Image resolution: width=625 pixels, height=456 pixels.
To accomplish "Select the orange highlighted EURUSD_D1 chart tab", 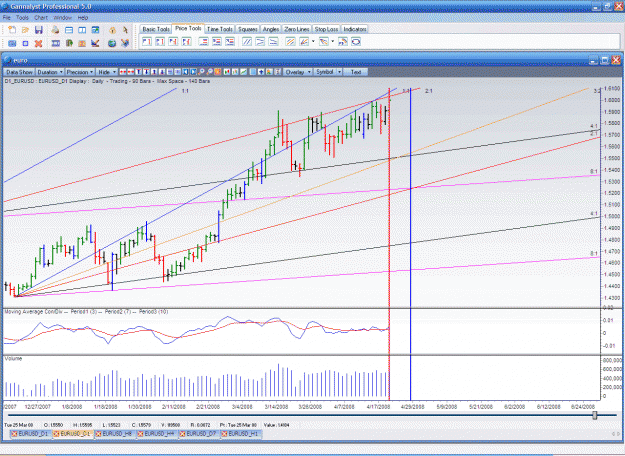I will click(75, 434).
